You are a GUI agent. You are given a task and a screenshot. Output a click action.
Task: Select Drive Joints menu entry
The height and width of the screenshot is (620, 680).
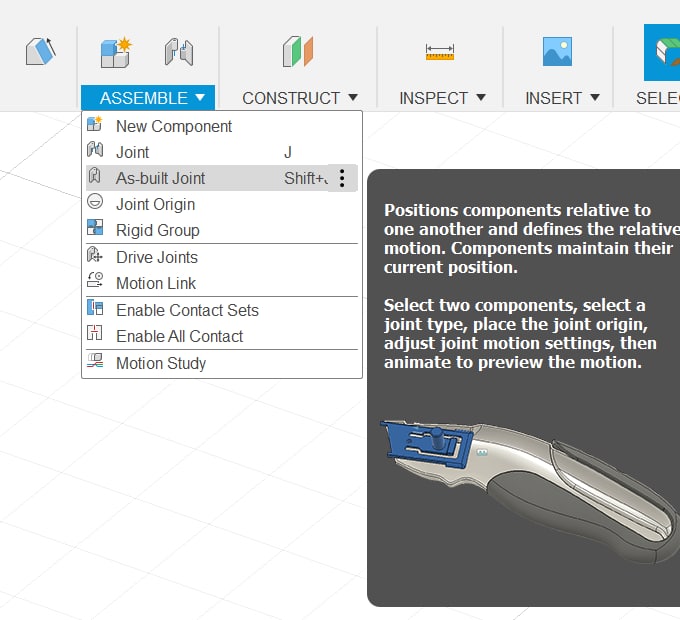pos(222,257)
